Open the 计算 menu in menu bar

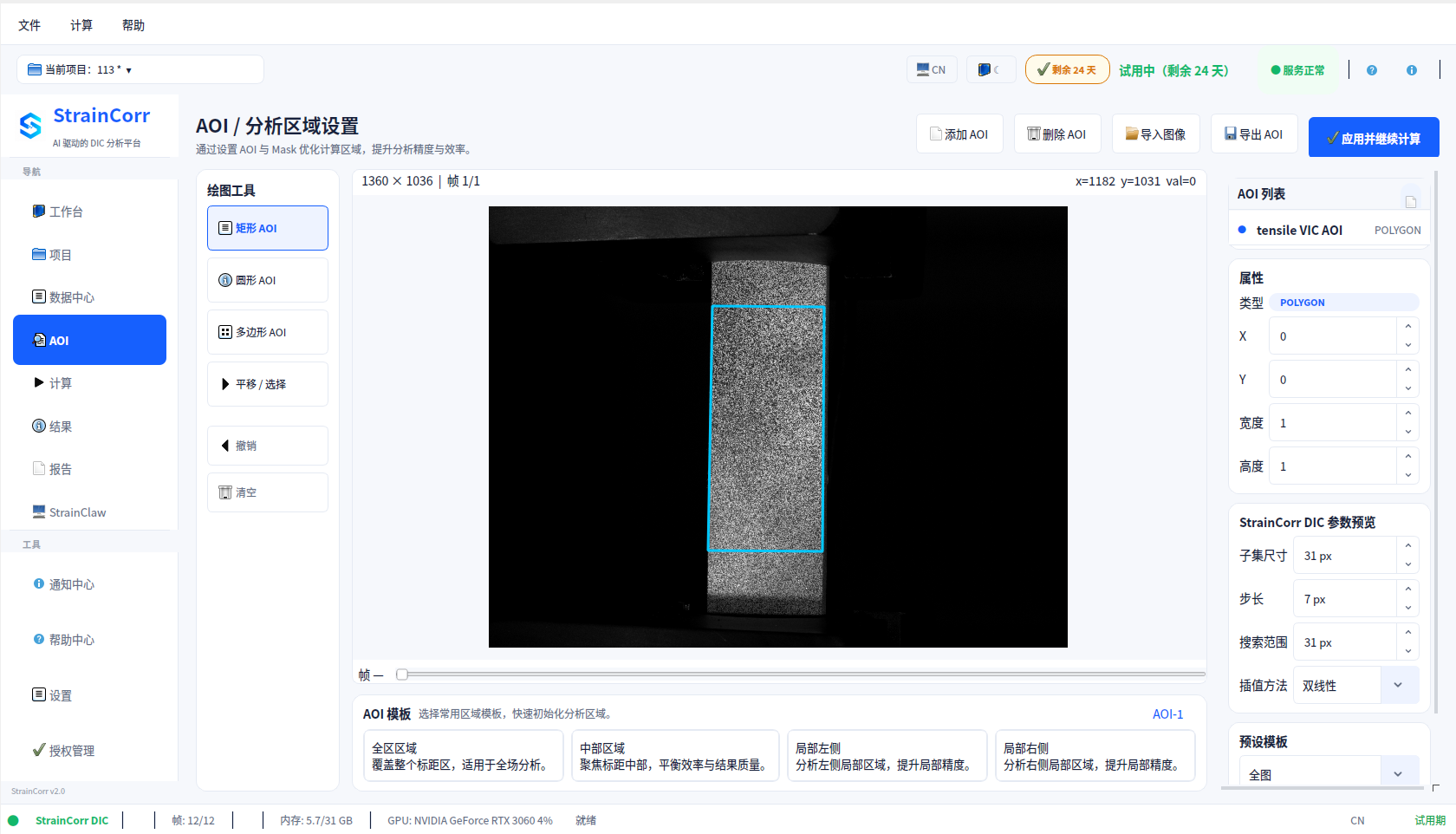[81, 25]
